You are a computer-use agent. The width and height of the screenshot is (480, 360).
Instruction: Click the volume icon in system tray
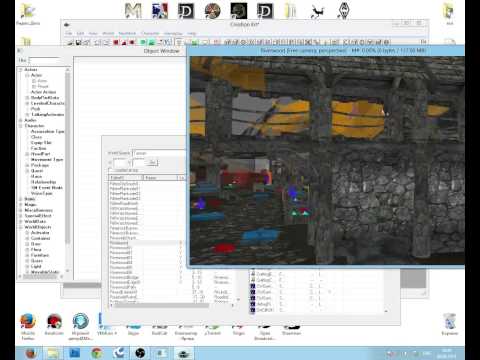389,353
